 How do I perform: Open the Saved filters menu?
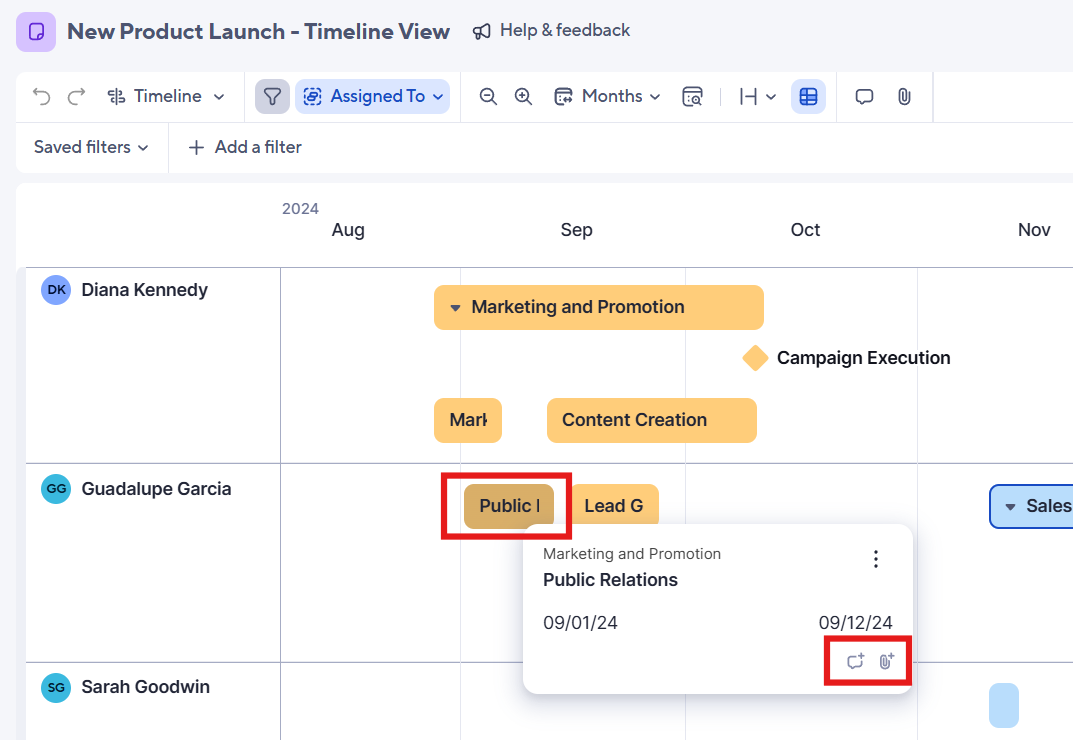(x=91, y=147)
